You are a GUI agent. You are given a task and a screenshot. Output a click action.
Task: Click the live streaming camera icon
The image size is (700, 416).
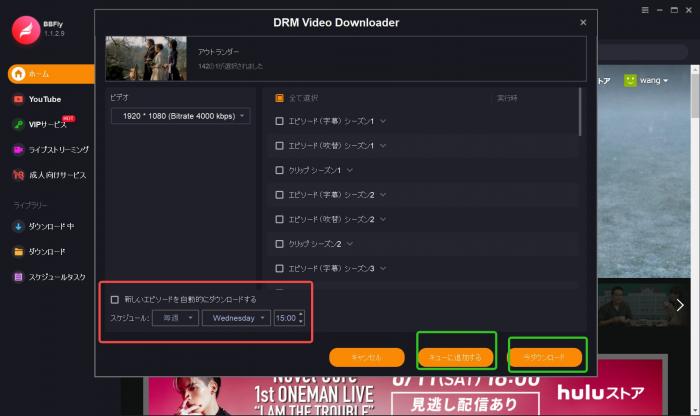tap(18, 150)
